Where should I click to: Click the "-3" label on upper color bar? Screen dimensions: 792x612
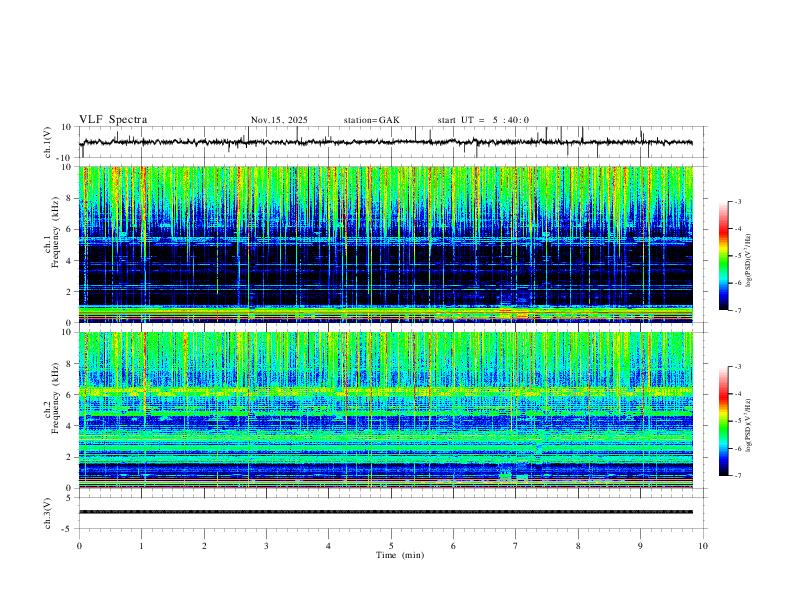click(x=737, y=201)
